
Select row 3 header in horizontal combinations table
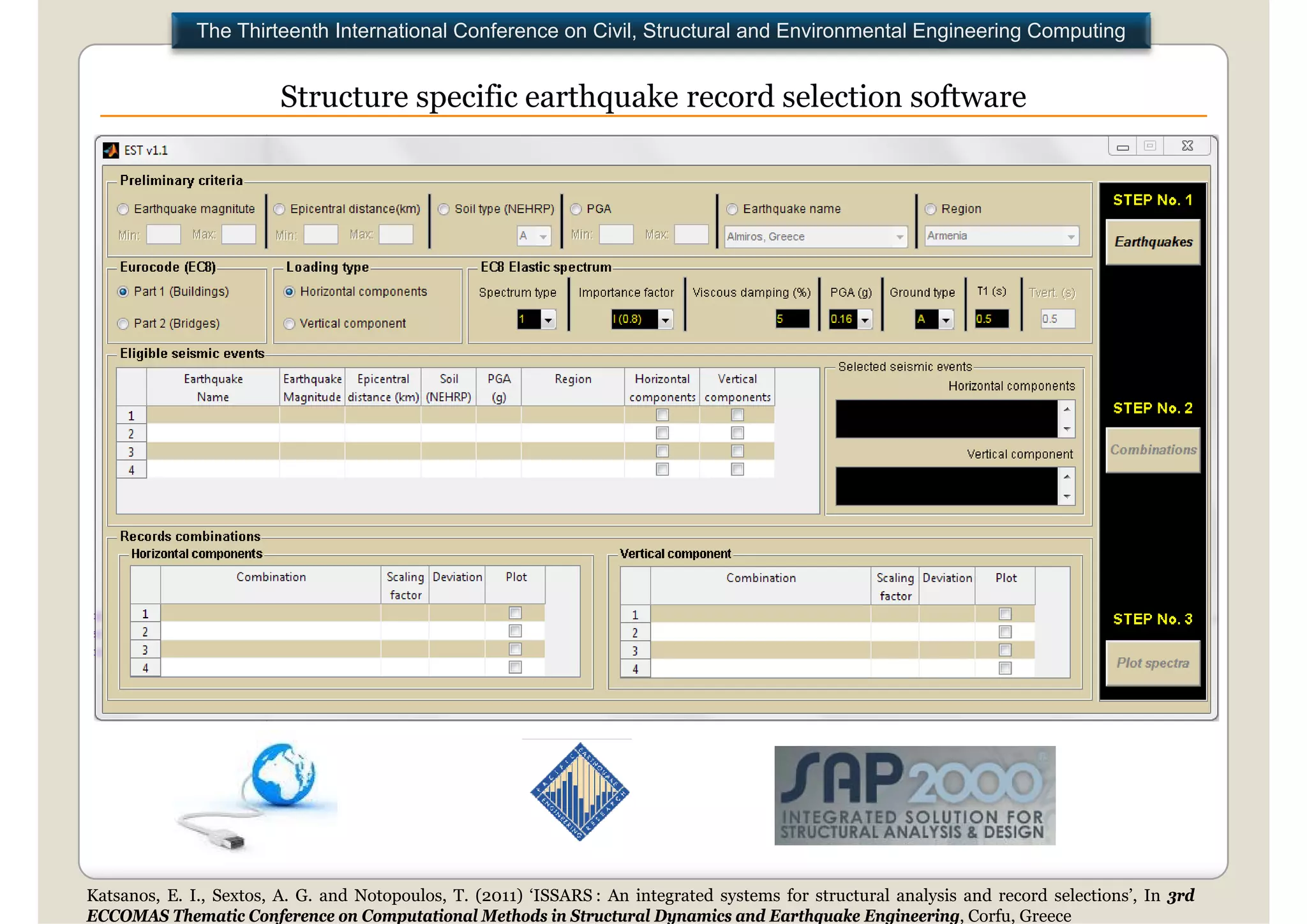tap(146, 650)
